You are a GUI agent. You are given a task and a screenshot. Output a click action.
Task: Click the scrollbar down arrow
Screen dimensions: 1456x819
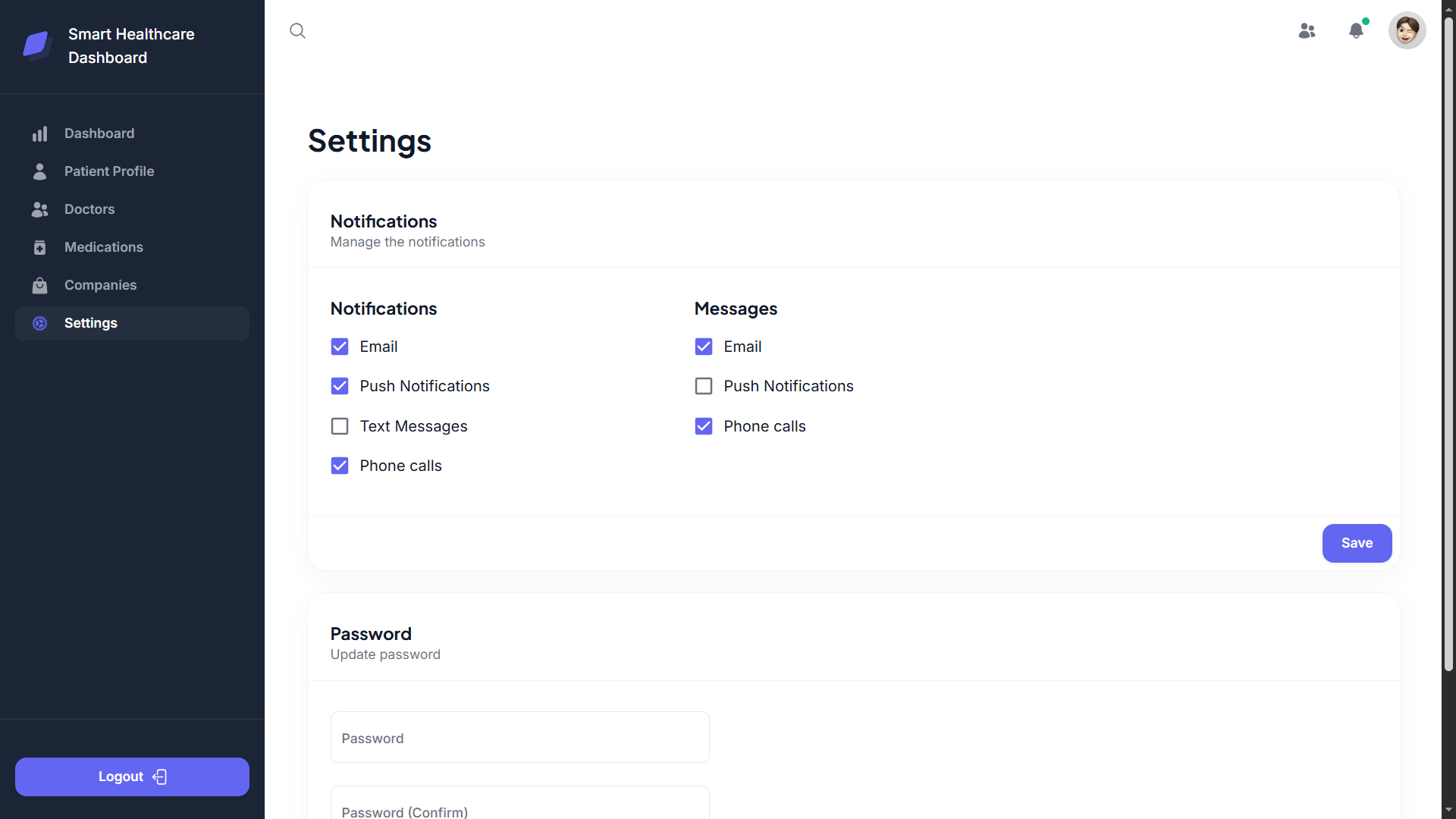[1448, 811]
